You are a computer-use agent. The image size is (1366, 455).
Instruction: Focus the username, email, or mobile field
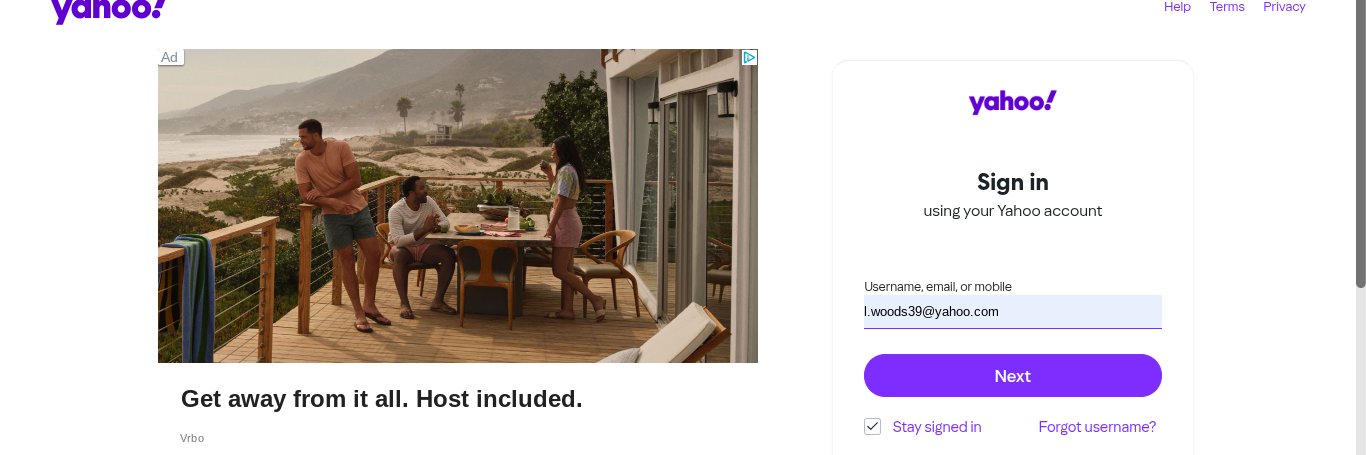pos(1012,312)
